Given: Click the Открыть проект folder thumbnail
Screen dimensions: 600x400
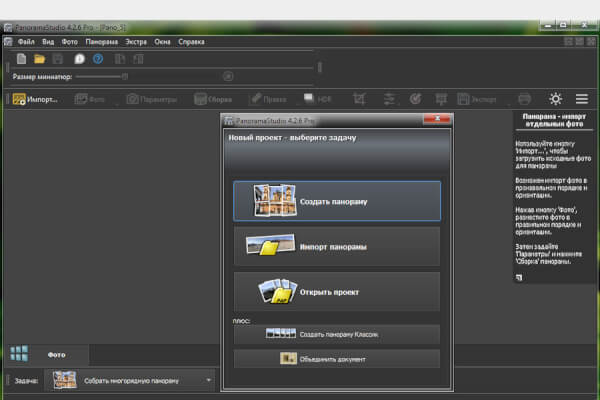Looking at the screenshot, I should tap(277, 291).
